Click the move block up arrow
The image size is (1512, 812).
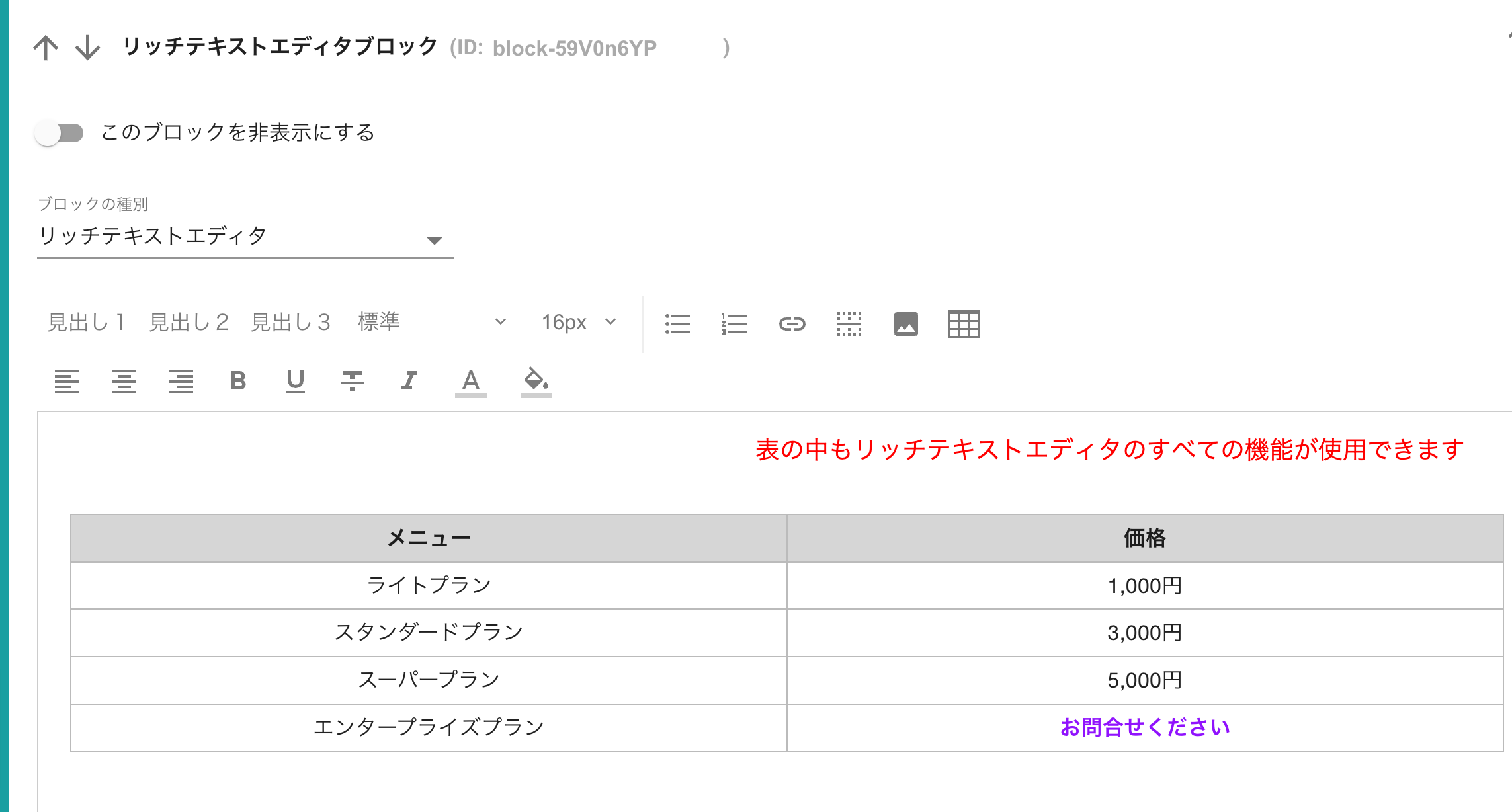click(x=46, y=48)
